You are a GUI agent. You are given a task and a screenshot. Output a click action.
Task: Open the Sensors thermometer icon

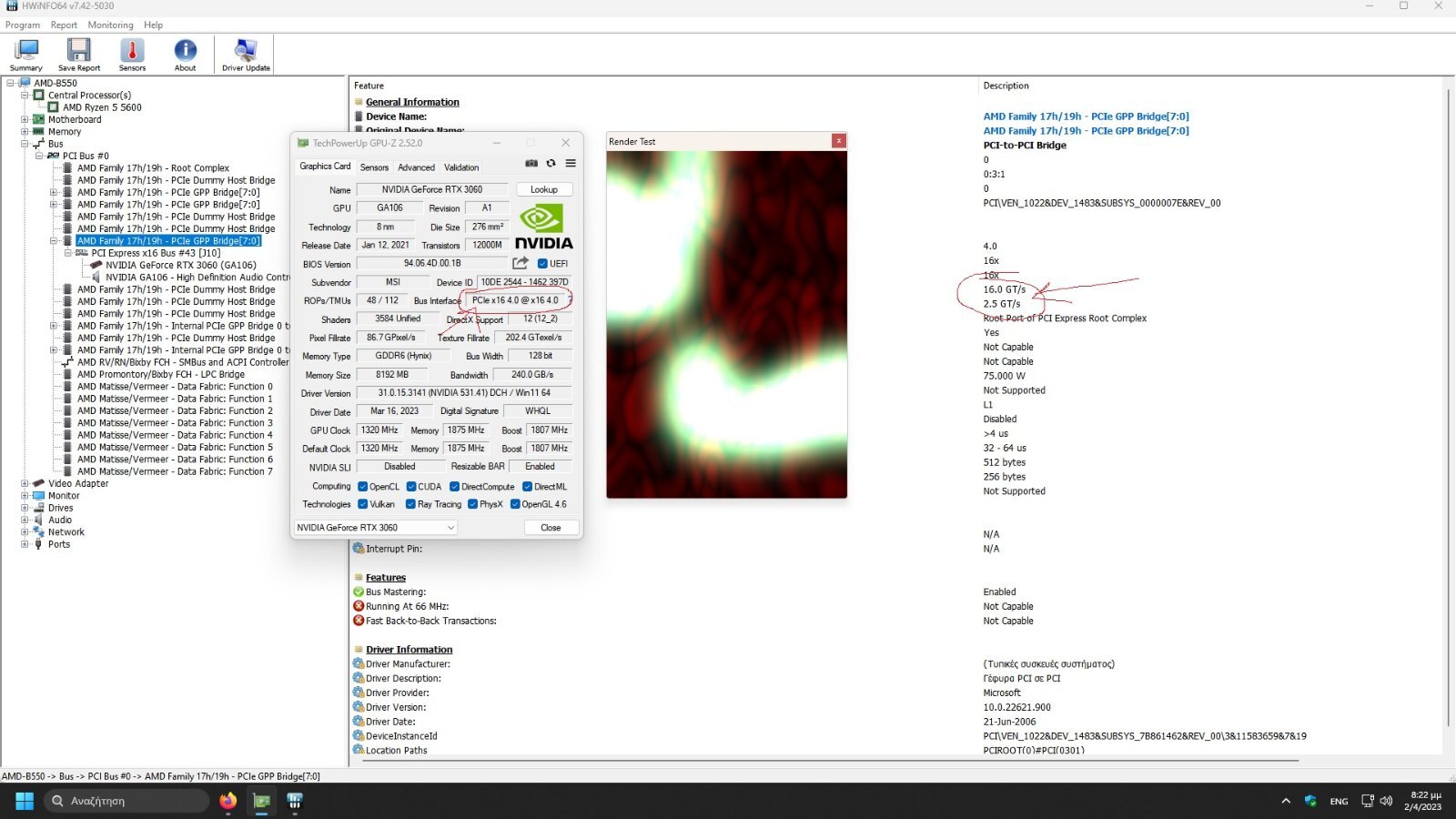(x=132, y=56)
